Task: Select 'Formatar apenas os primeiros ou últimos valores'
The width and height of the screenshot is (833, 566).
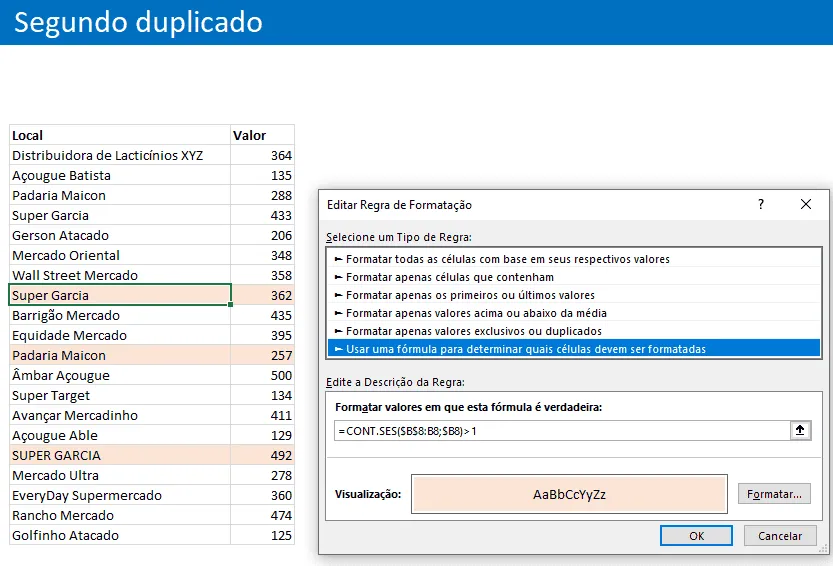Action: tap(574, 295)
